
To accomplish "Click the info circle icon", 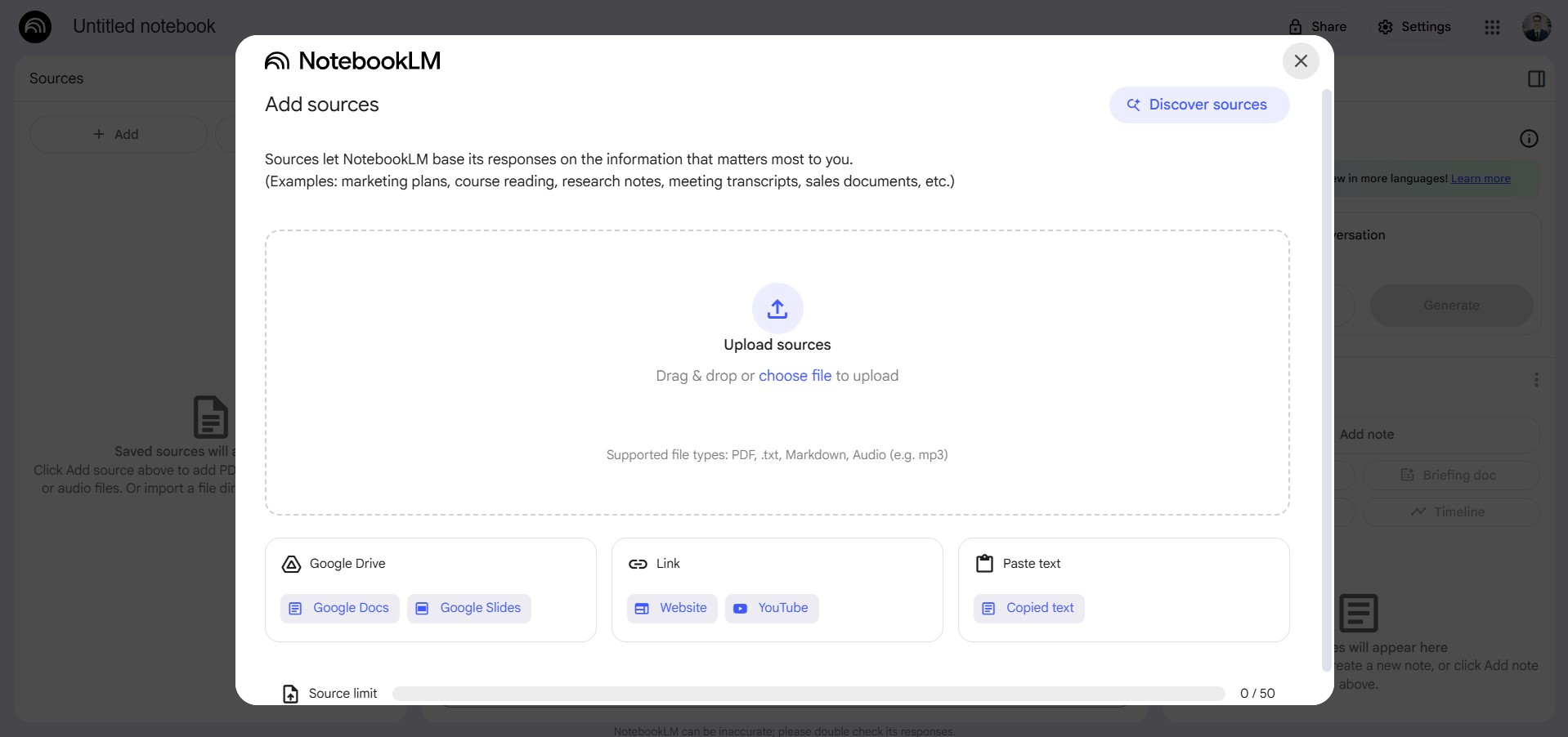I will [1529, 139].
